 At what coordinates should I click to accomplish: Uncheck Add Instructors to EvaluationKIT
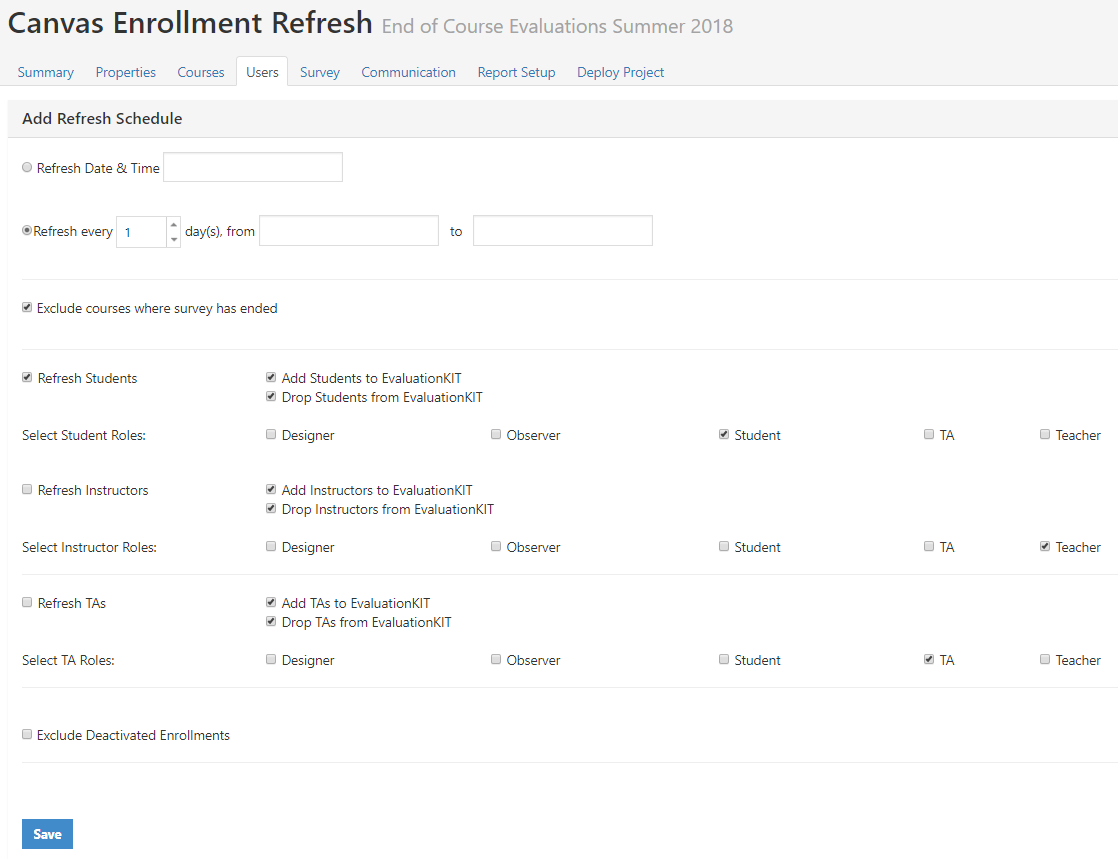(x=271, y=489)
